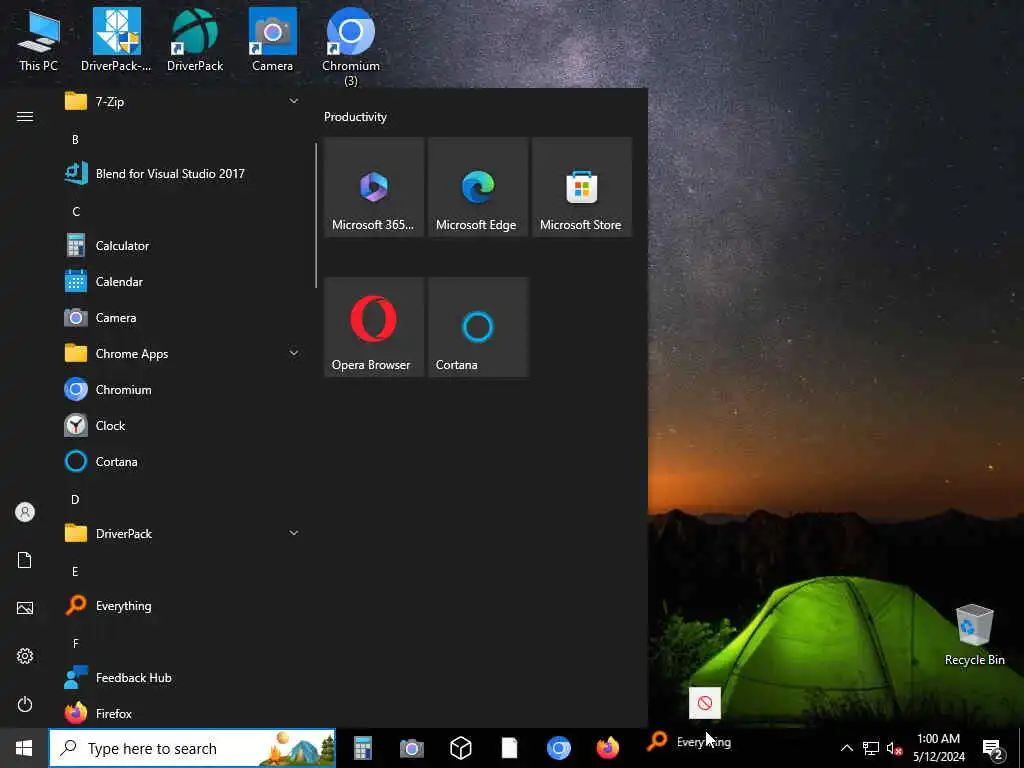Click the Everything item on the taskbar
Viewport: 1024px width, 768px height.
tap(689, 742)
